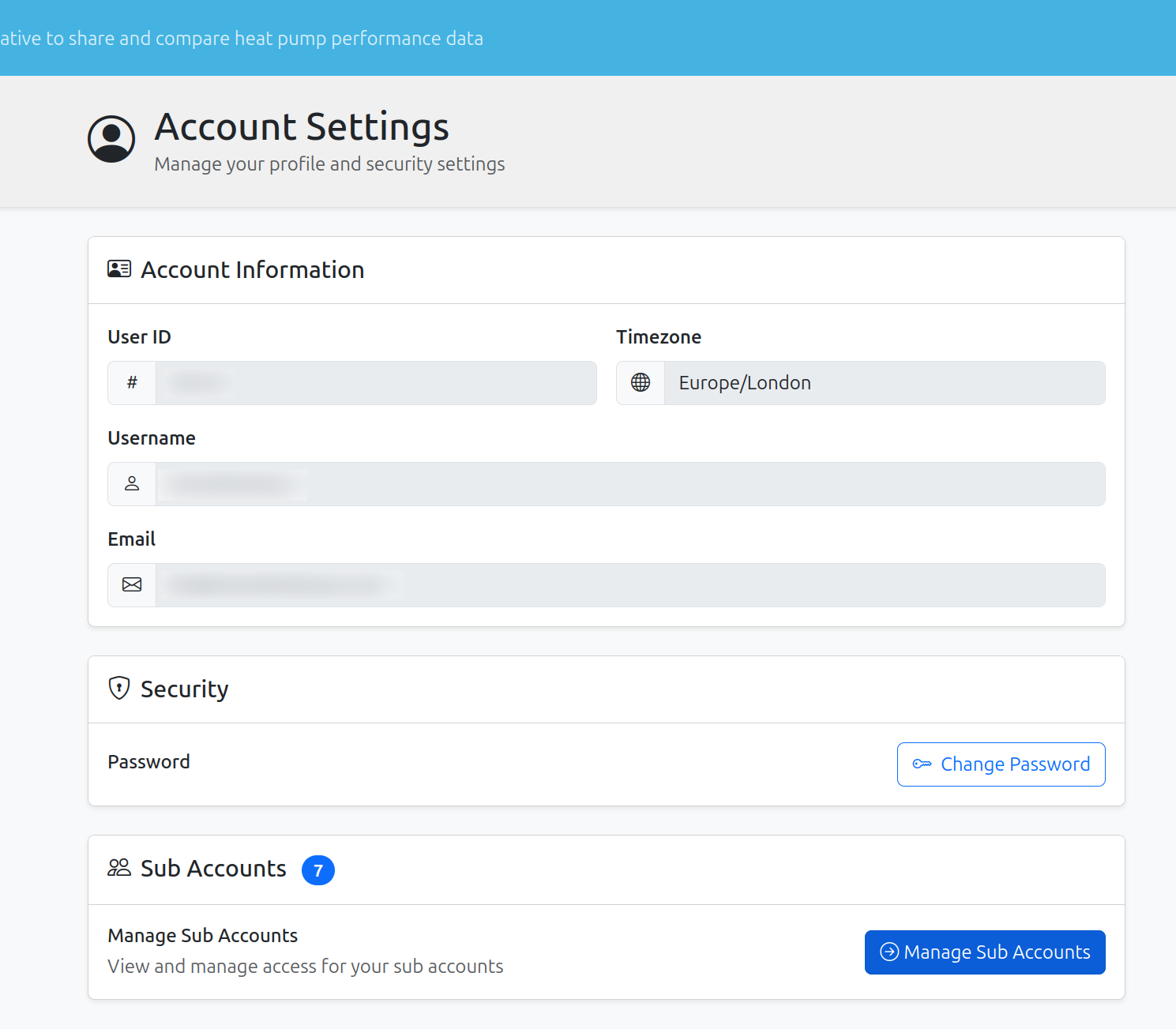Click the hash symbol in the User ID field

132,383
